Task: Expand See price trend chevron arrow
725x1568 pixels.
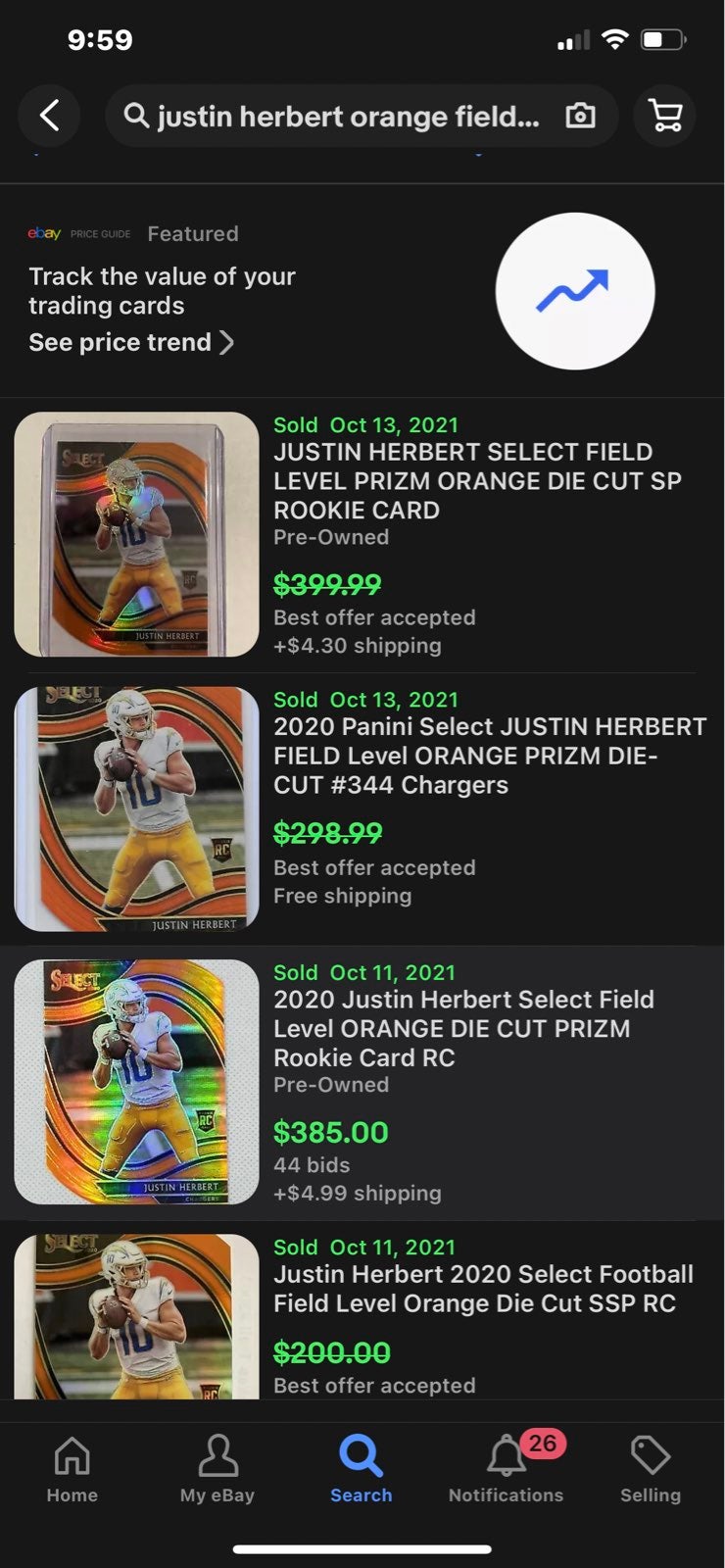Action: click(226, 342)
